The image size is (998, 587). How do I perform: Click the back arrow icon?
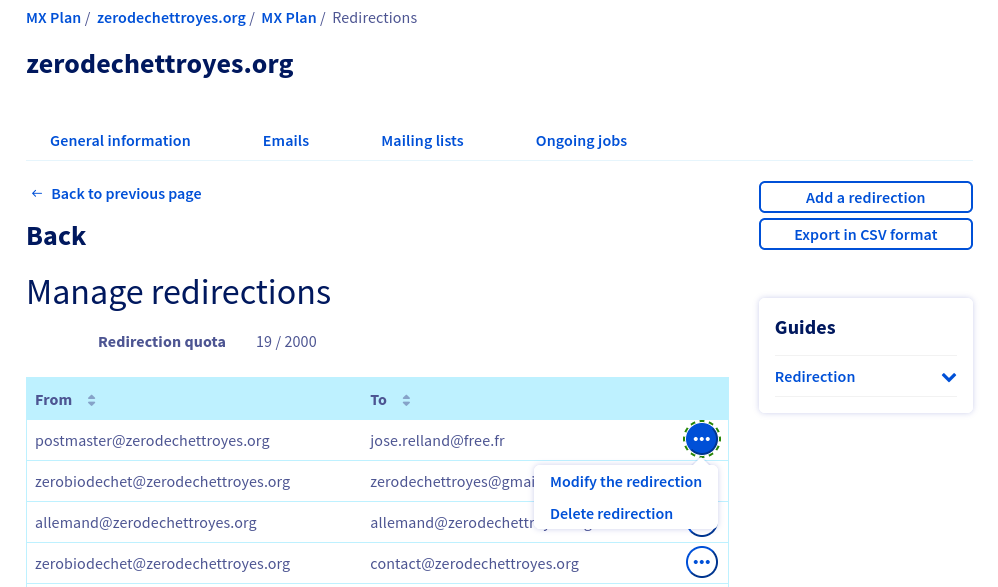tap(37, 194)
